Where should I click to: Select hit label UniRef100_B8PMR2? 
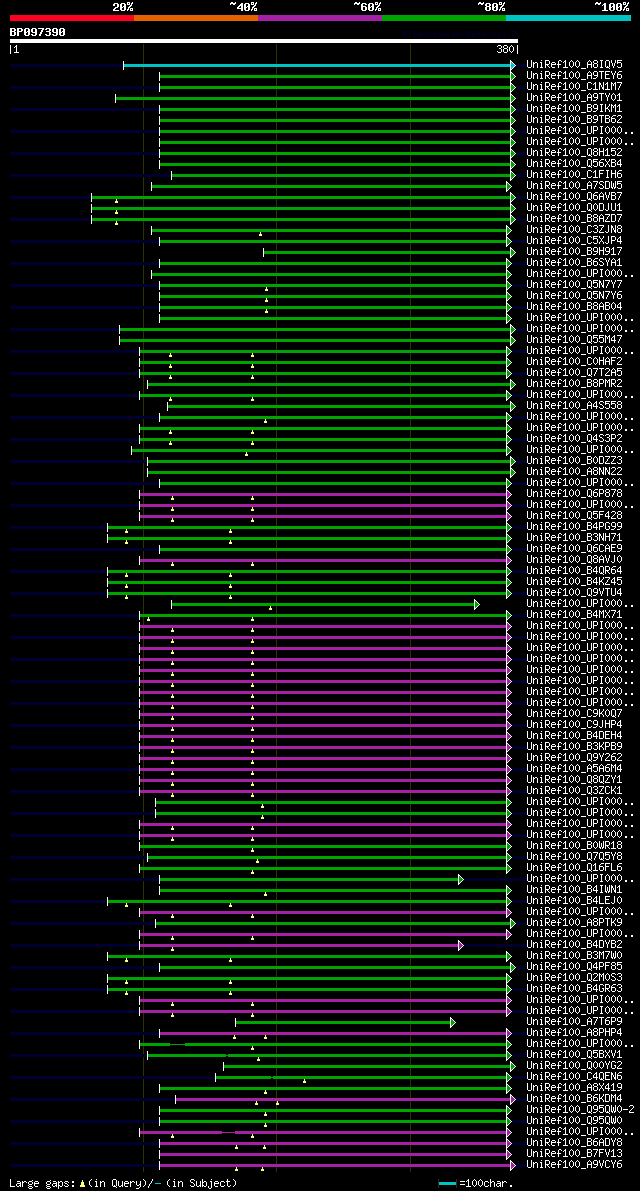(x=574, y=384)
